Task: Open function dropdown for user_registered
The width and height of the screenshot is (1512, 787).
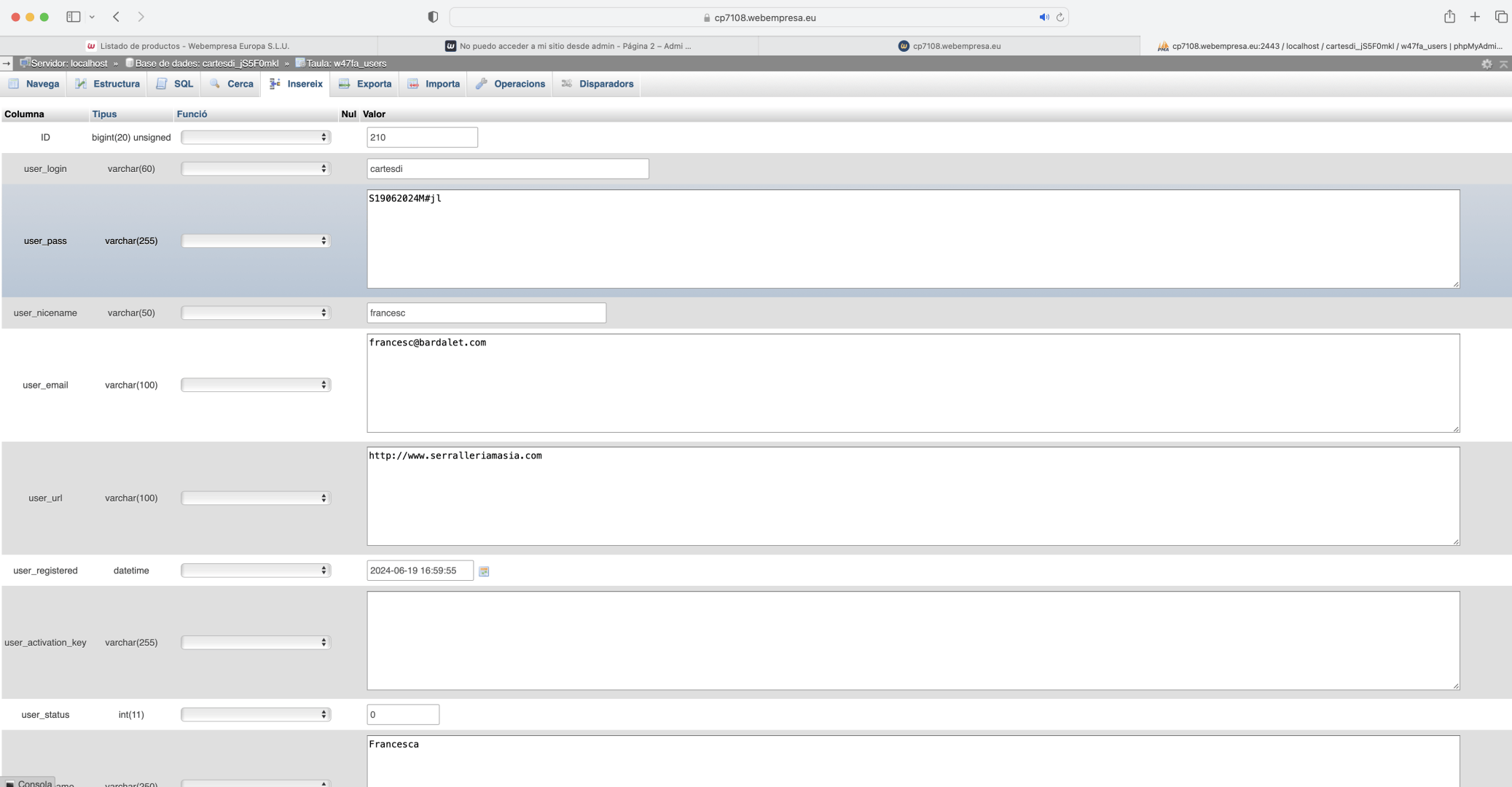Action: point(256,570)
